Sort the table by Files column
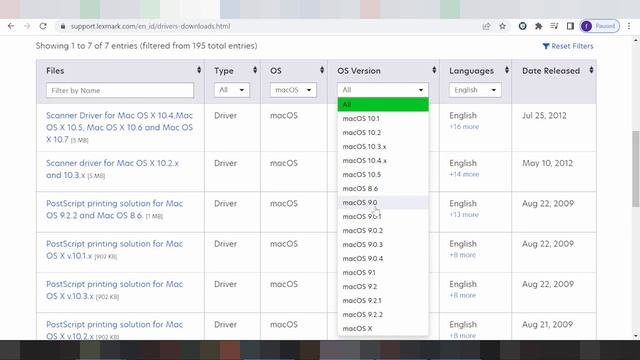The image size is (640, 360). [x=199, y=70]
